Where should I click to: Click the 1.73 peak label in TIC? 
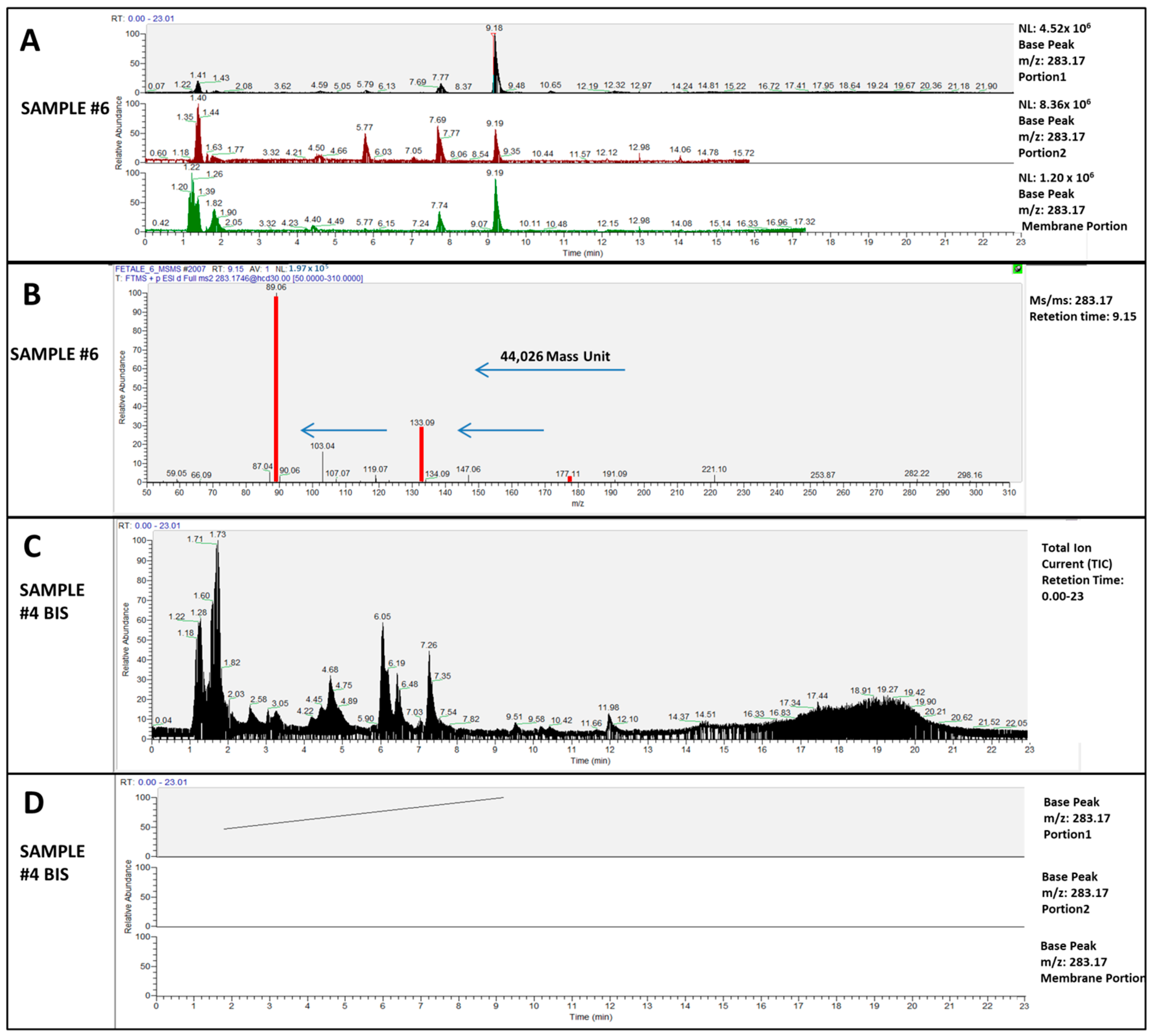pos(218,535)
